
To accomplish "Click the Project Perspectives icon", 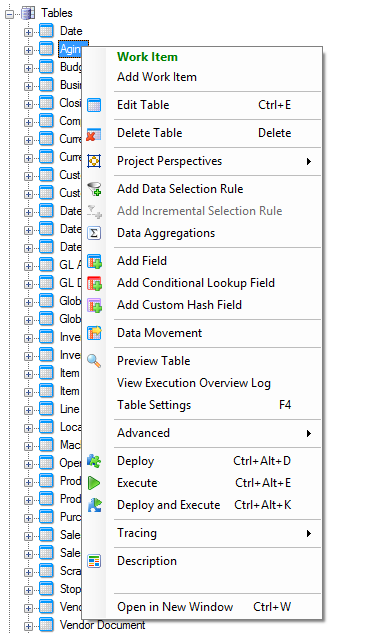I will coord(94,161).
